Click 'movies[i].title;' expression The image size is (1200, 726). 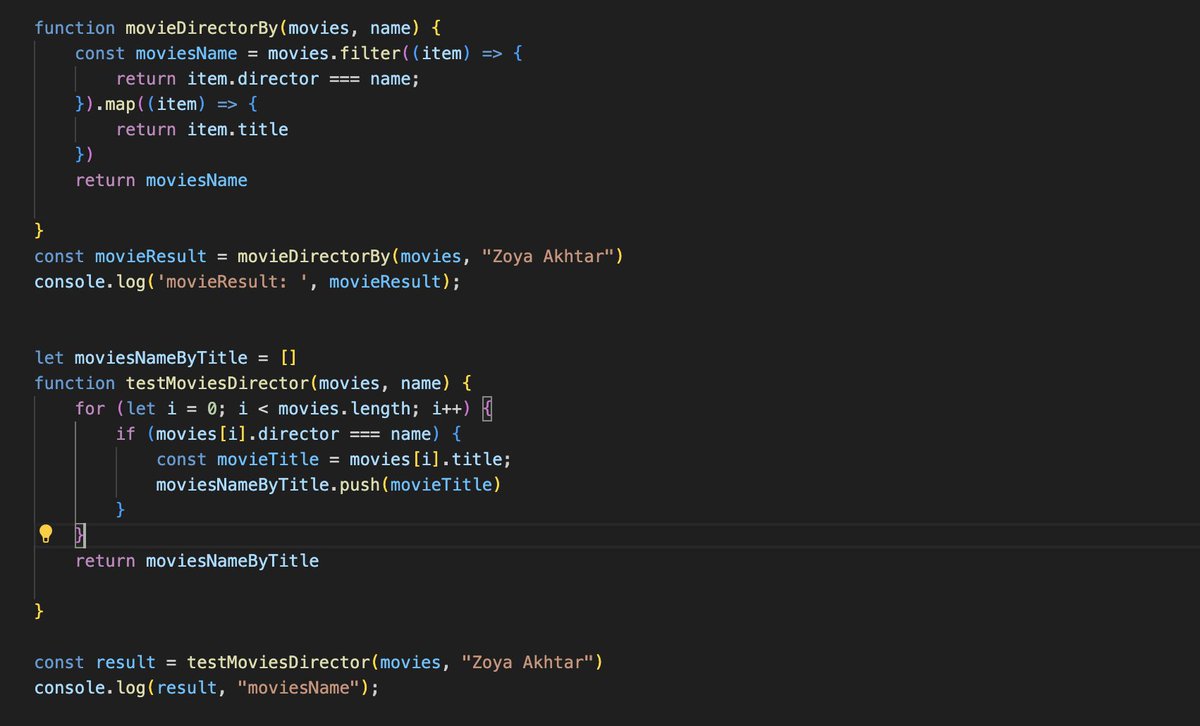pos(431,459)
